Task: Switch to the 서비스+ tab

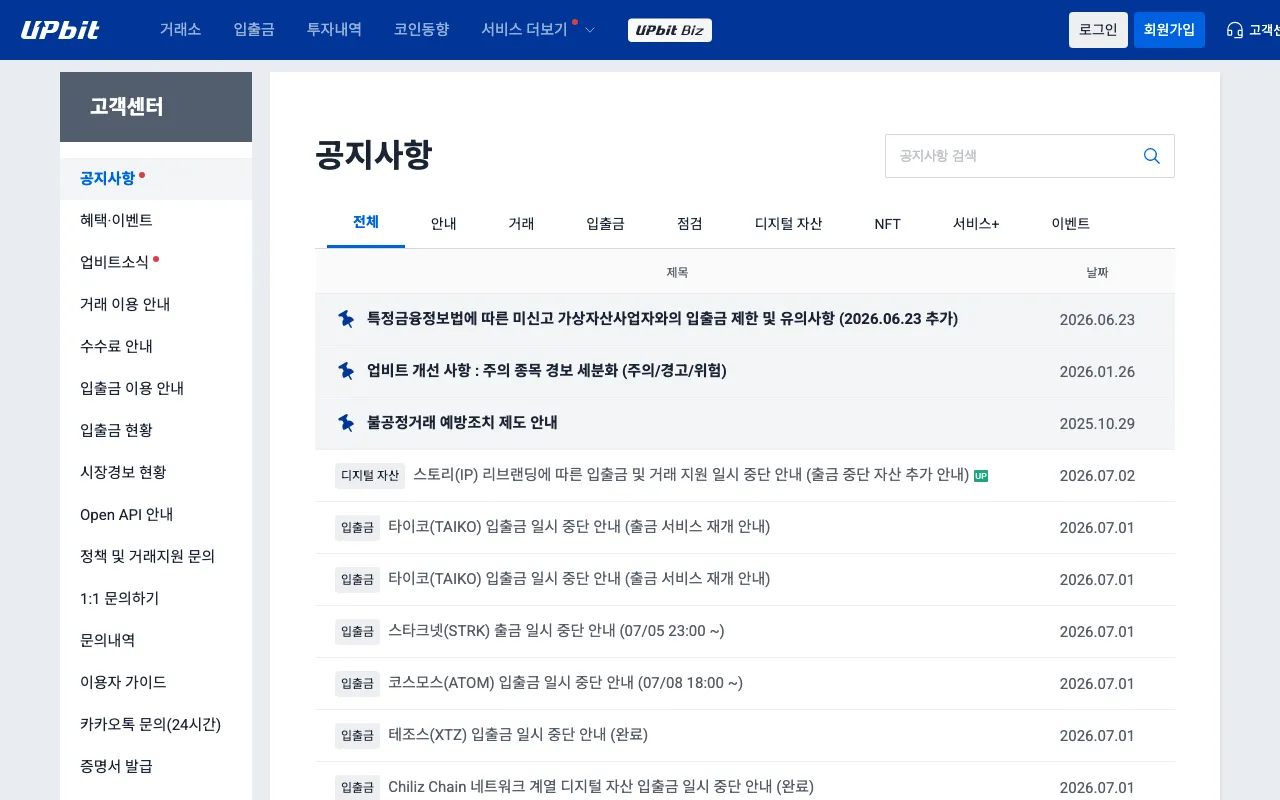Action: pos(976,224)
